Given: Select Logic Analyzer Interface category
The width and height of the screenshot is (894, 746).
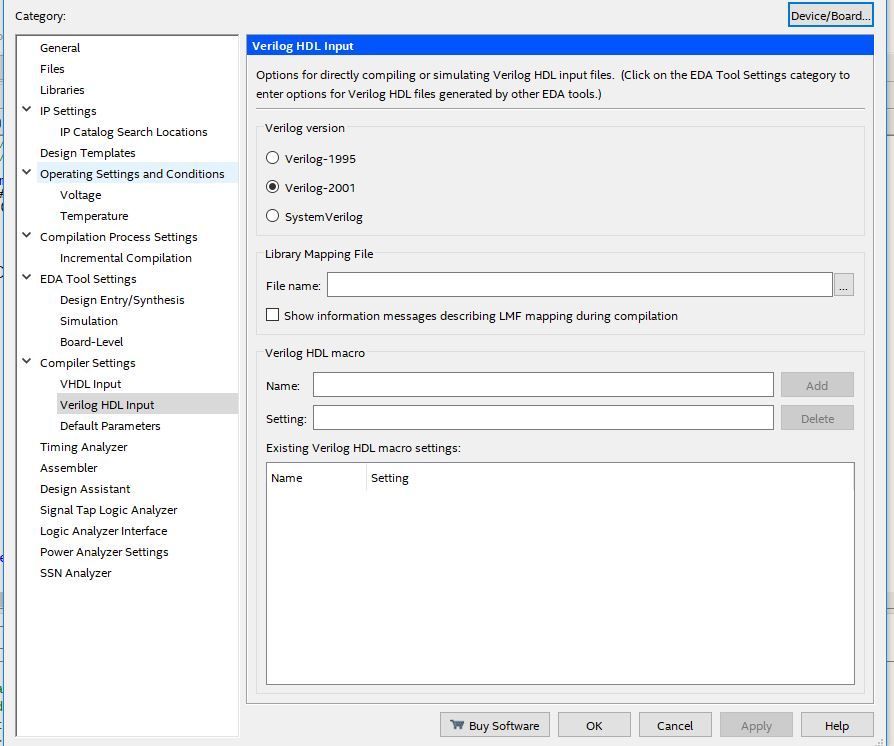Looking at the screenshot, I should [103, 532].
